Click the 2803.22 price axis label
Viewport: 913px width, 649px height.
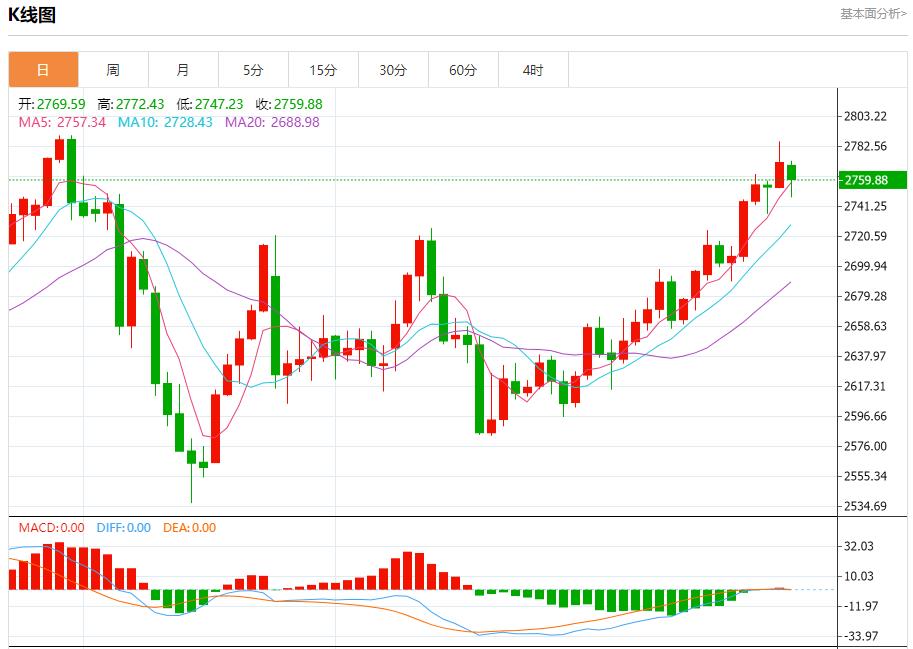point(866,116)
